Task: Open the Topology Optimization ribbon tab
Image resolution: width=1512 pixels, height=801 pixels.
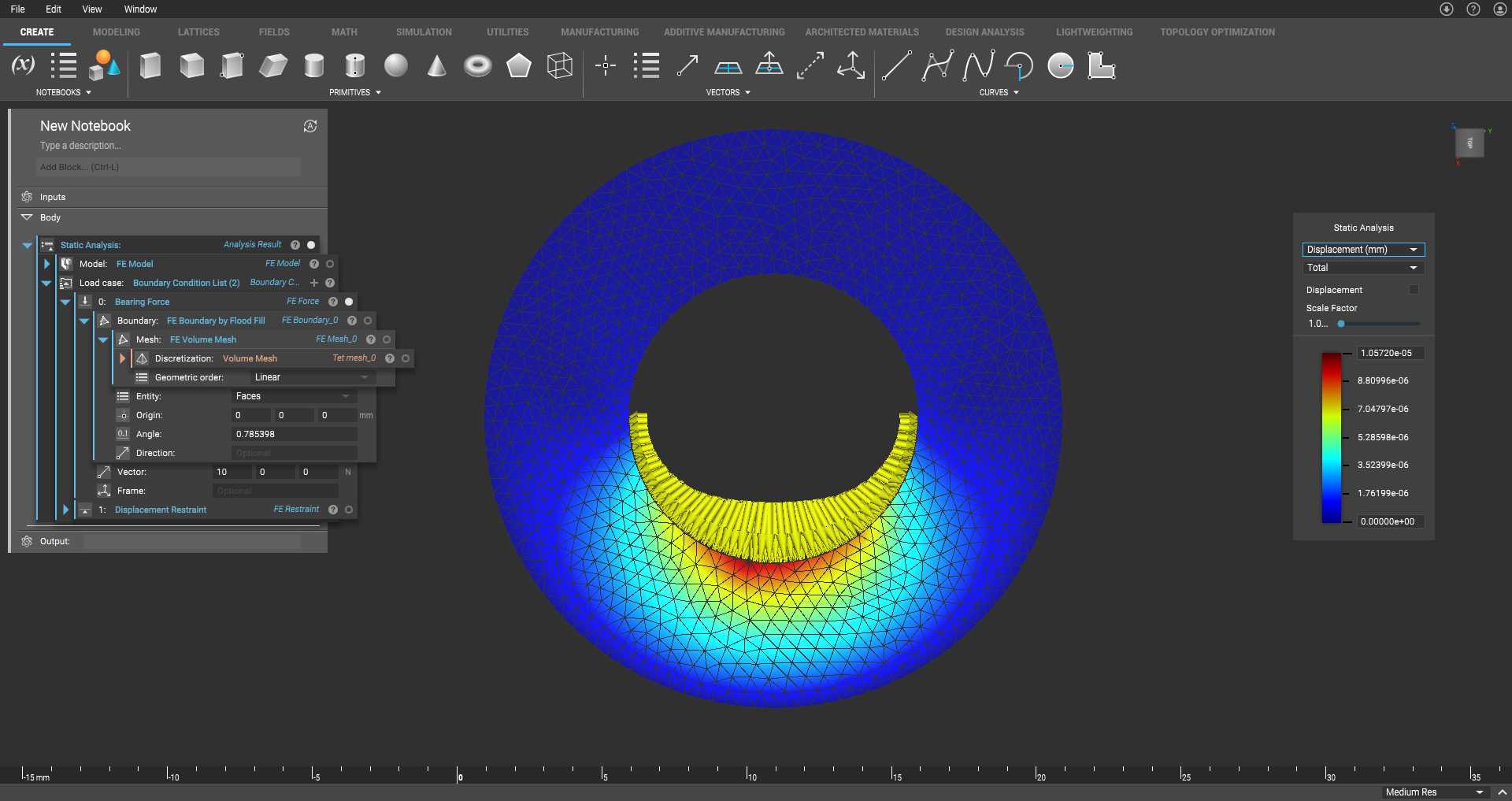Action: coord(1217,32)
